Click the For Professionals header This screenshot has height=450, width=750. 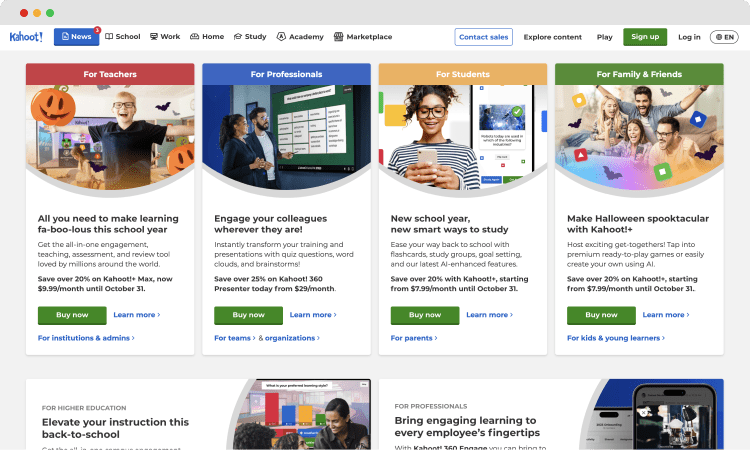(287, 74)
